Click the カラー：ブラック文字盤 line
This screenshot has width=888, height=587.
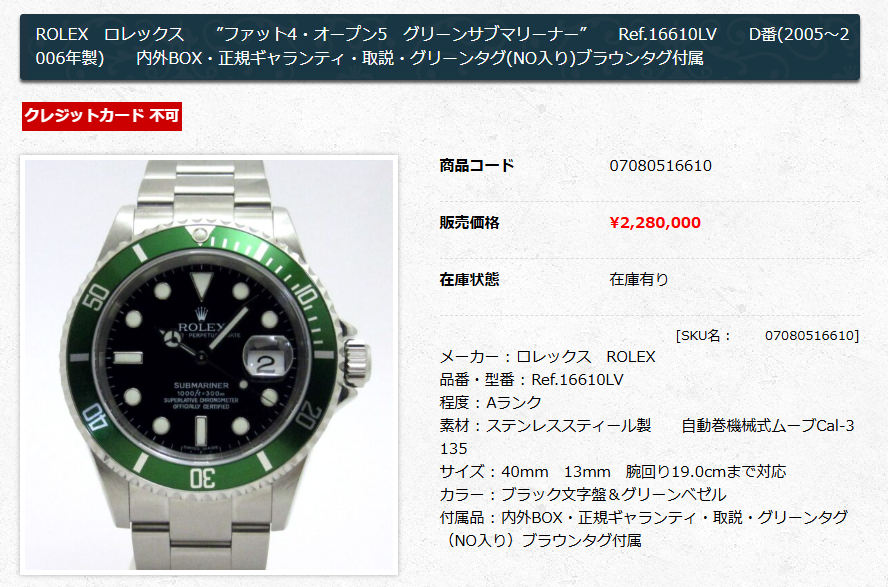[x=583, y=494]
